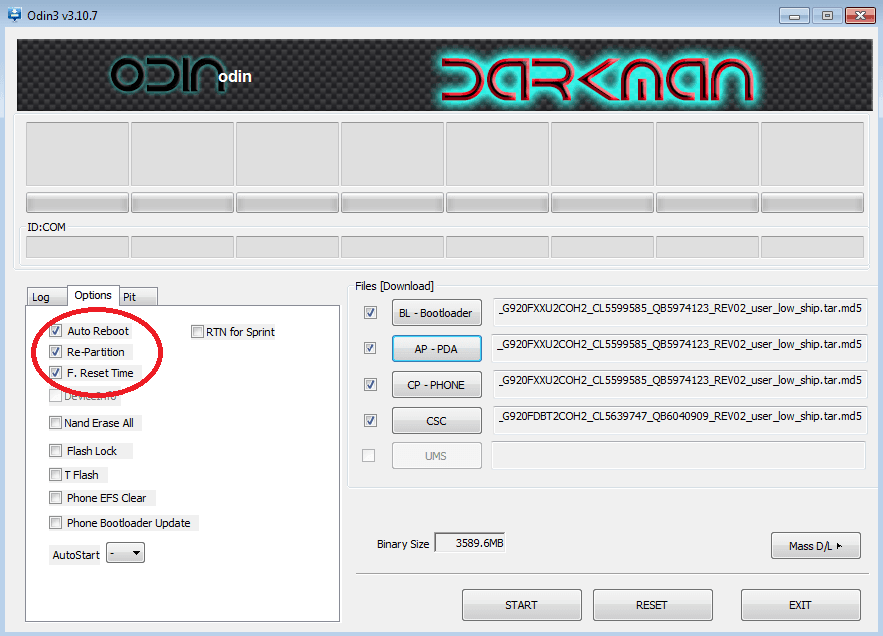
Task: Check Phone EFS Clear option
Action: pos(55,497)
